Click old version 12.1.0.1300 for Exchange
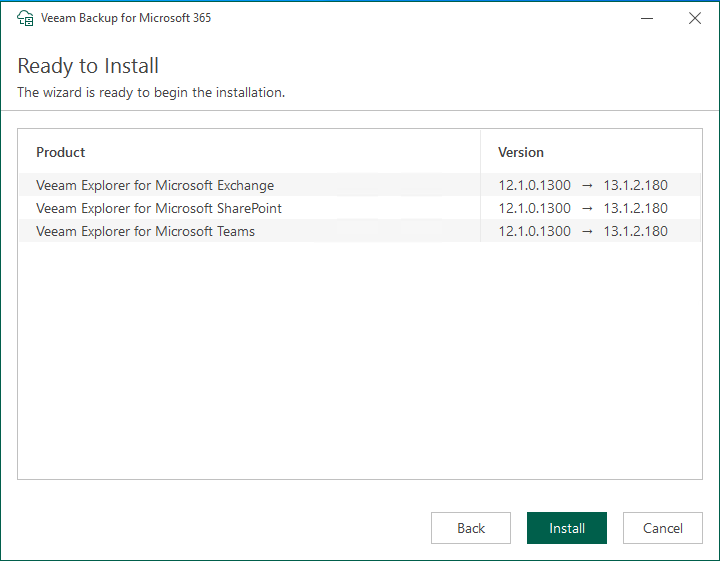720x561 pixels. coord(534,185)
